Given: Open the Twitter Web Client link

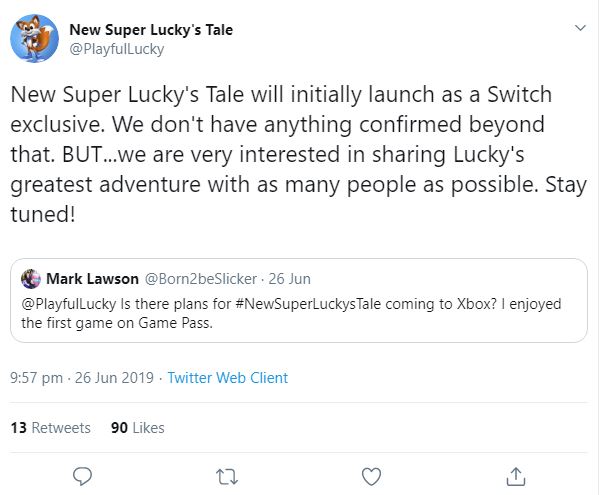Looking at the screenshot, I should [x=227, y=378].
